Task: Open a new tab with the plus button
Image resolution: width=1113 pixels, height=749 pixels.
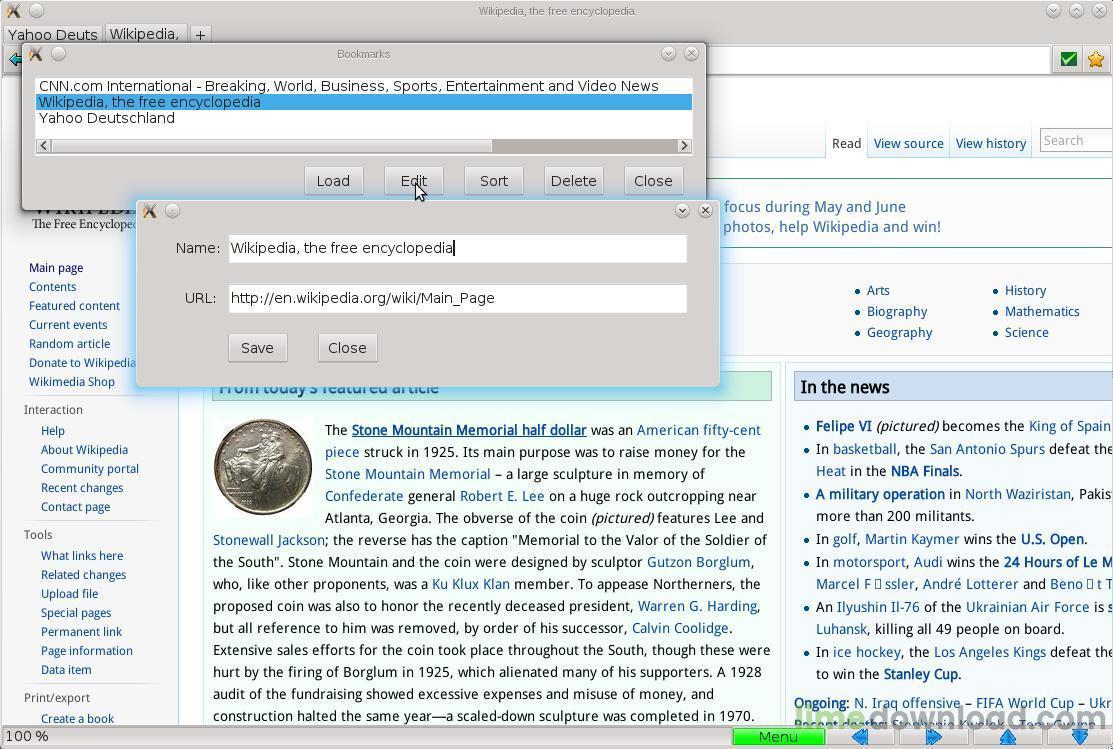Action: click(200, 35)
